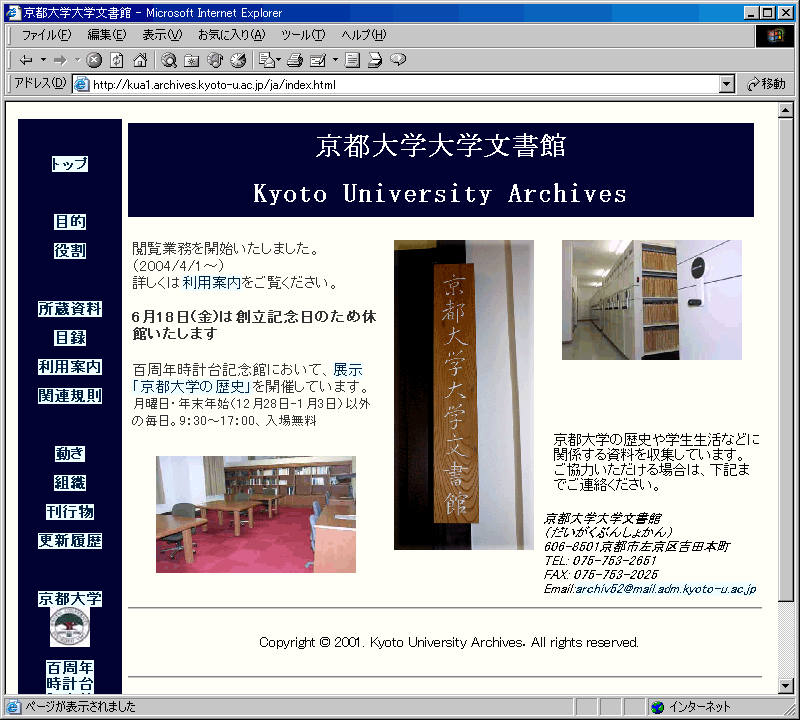
Task: Open the Search pane toolbar icon
Action: (169, 60)
